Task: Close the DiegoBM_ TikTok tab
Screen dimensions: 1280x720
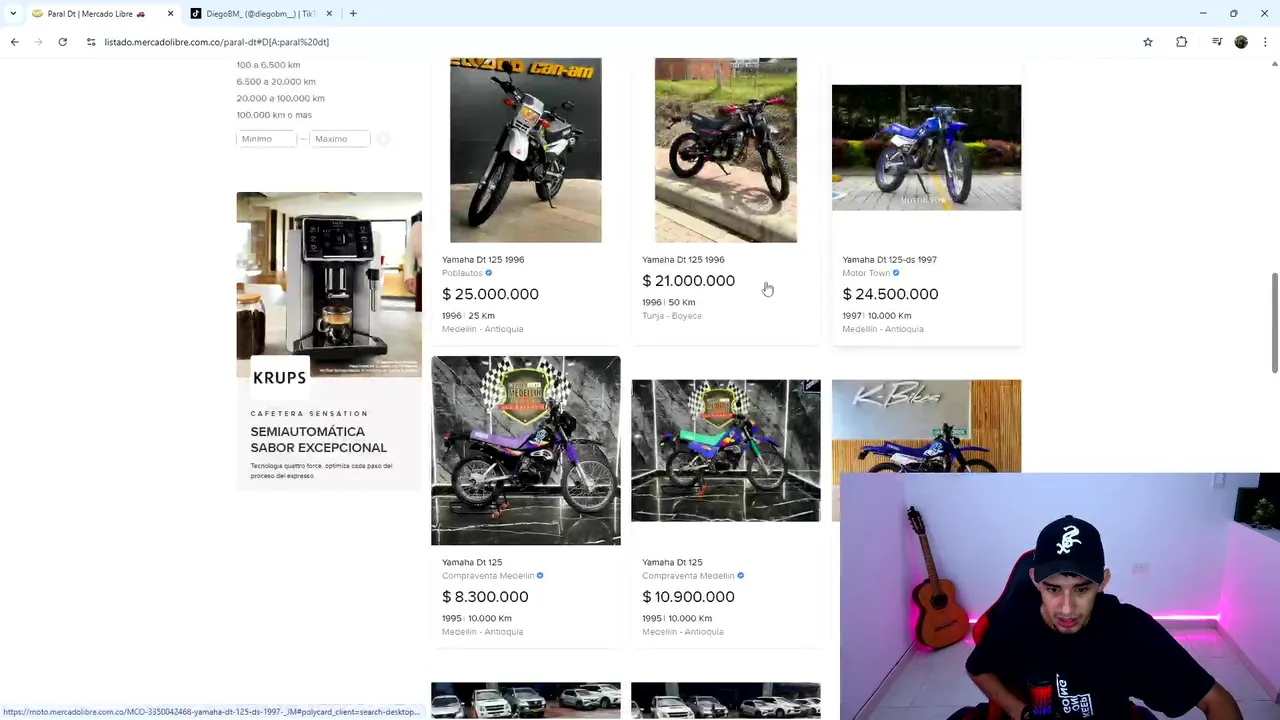Action: point(329,14)
